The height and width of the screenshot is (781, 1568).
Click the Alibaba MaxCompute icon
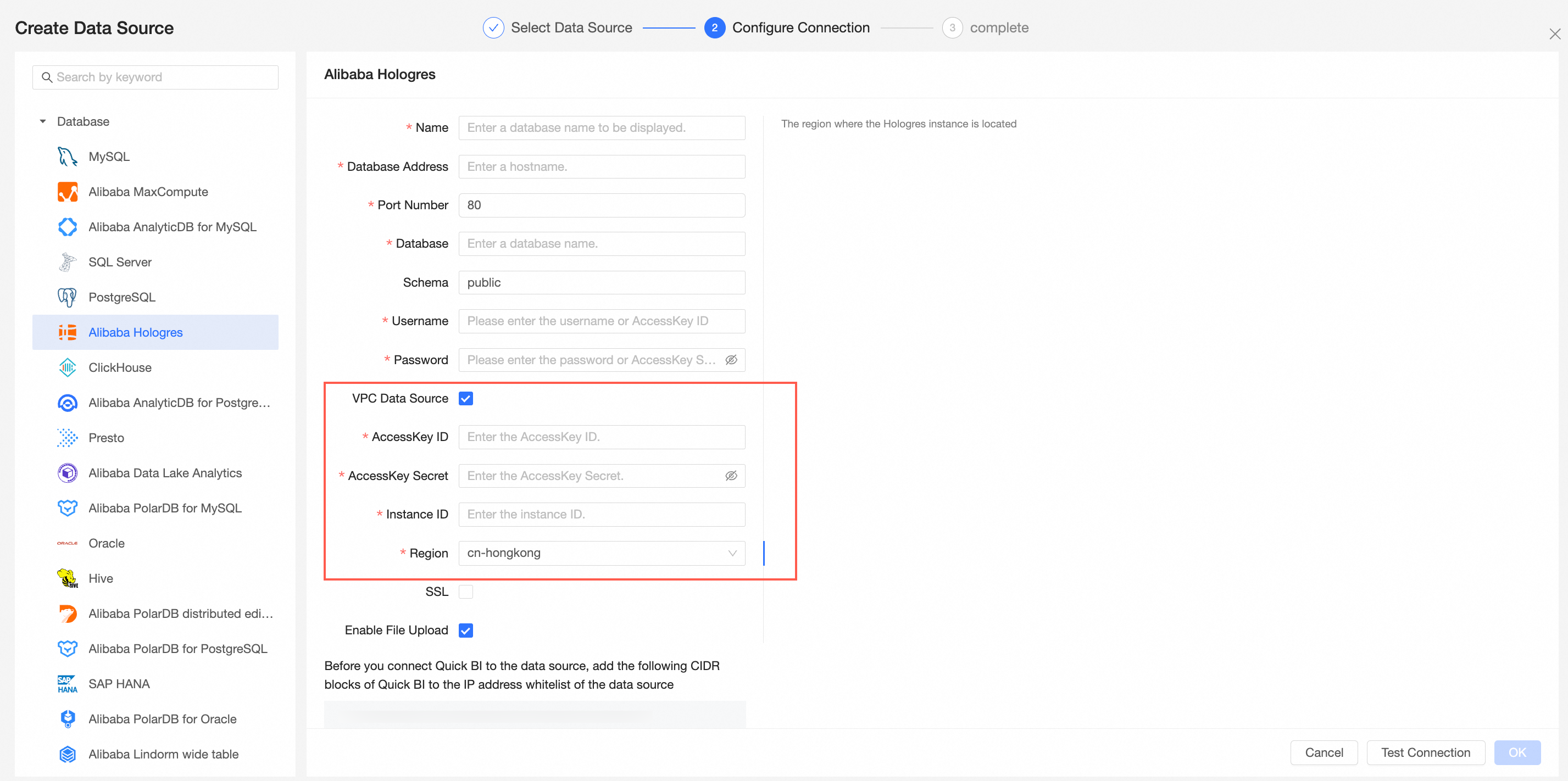(x=68, y=192)
